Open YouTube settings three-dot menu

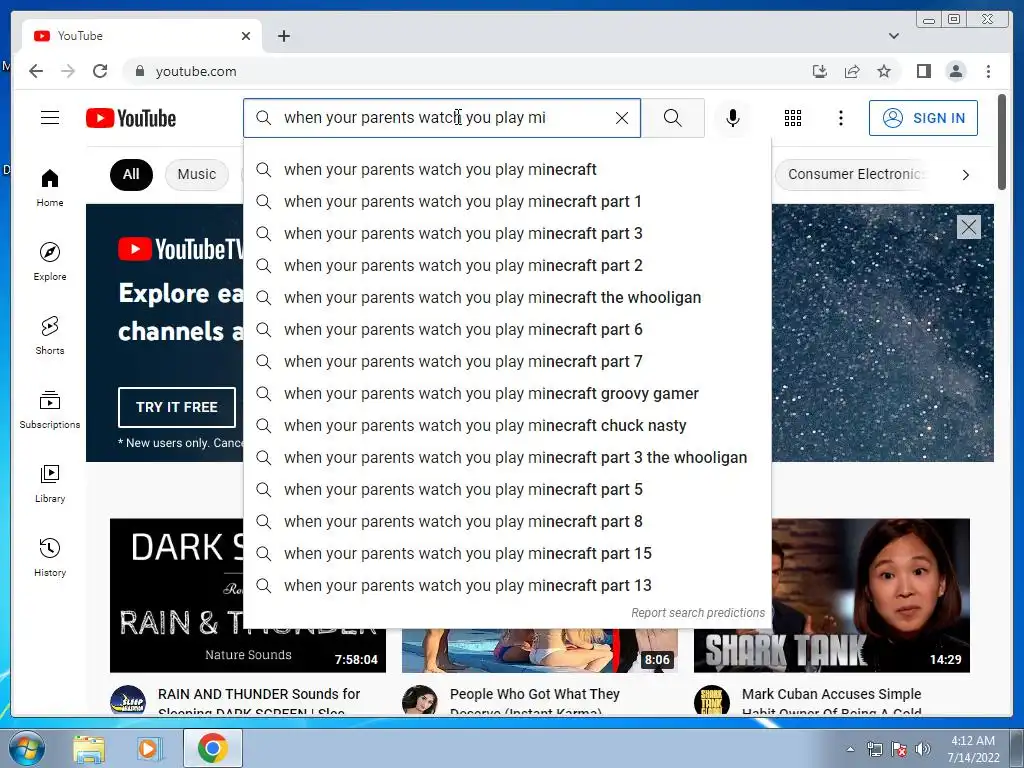(841, 118)
